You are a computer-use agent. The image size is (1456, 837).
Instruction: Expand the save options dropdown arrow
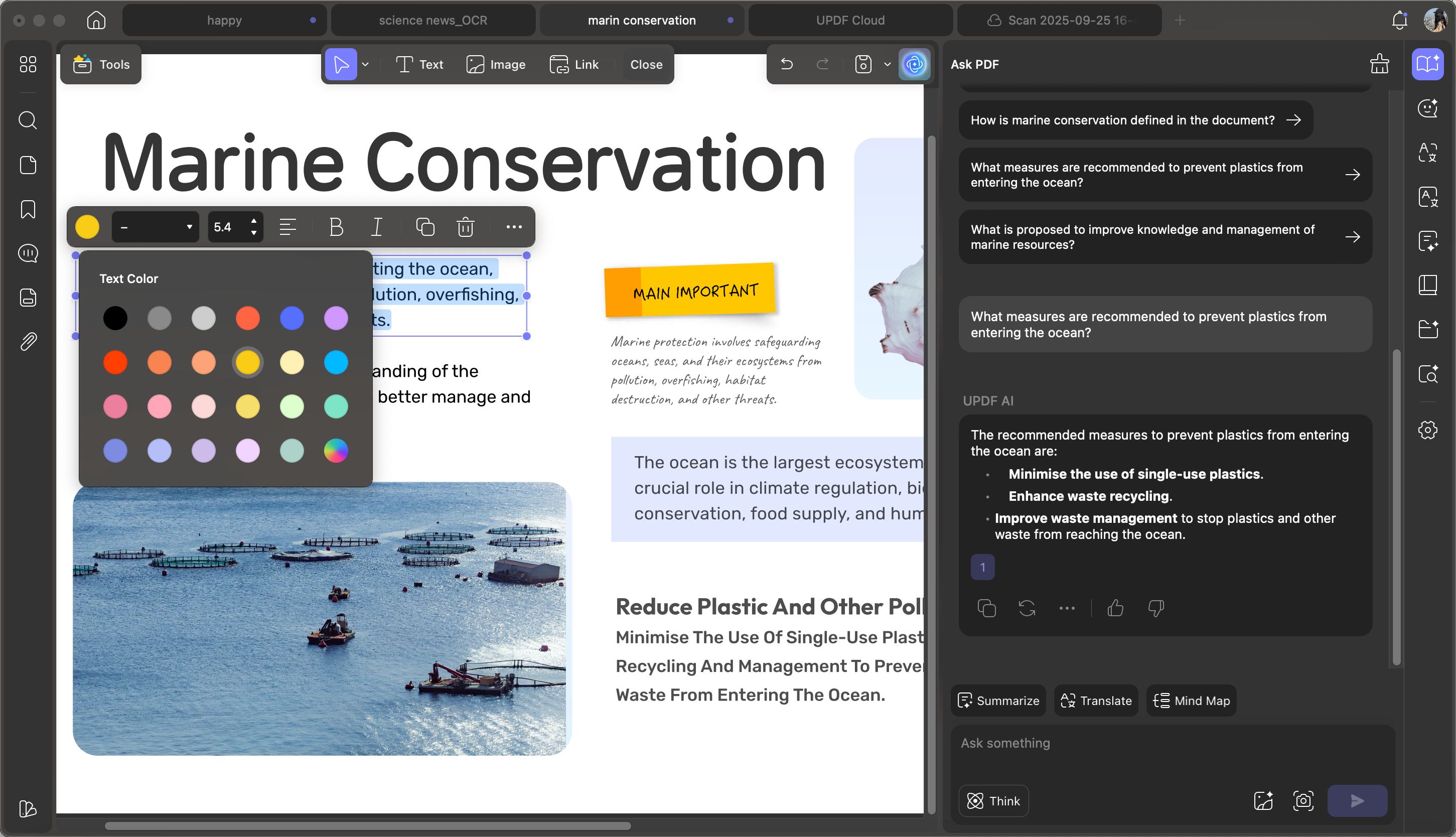click(x=887, y=64)
